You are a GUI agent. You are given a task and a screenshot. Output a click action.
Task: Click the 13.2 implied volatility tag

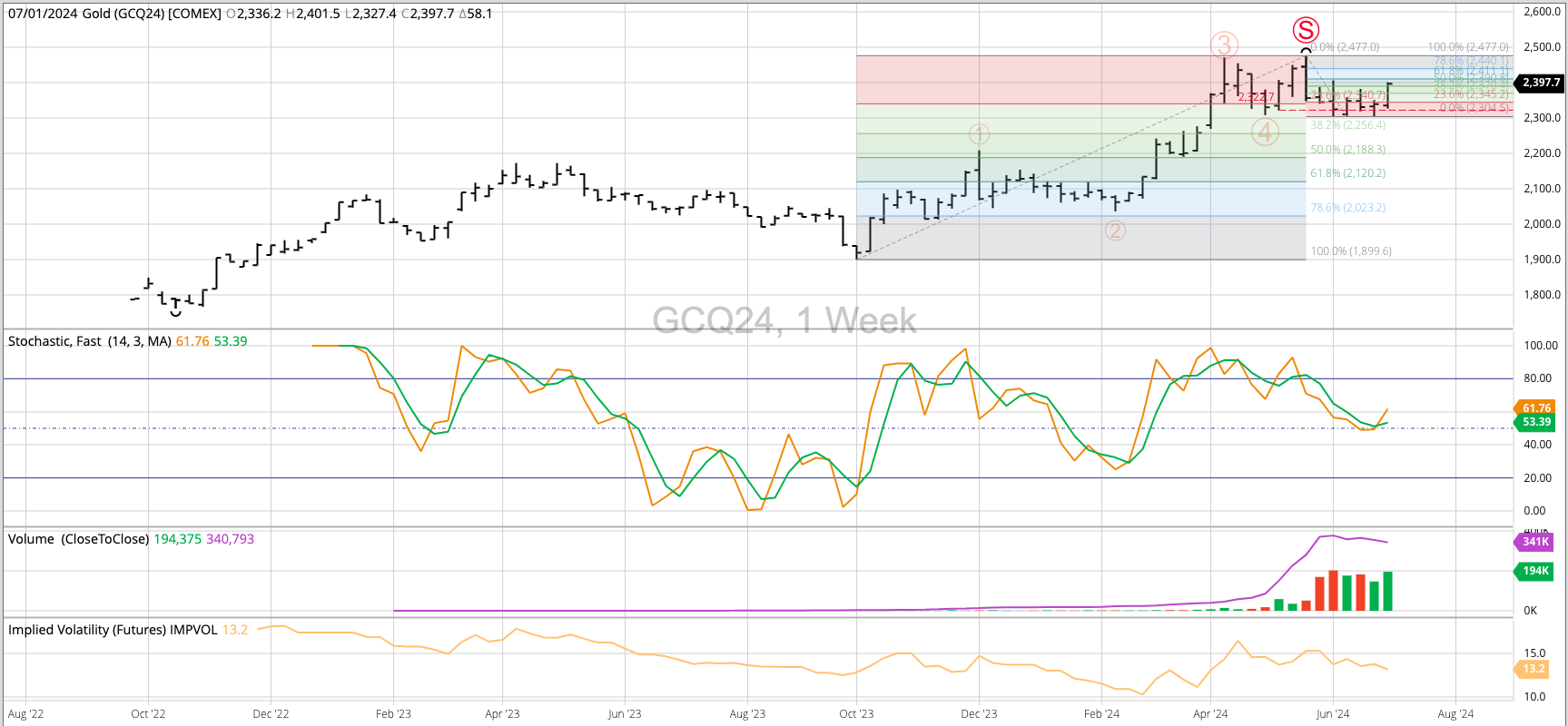coord(1533,669)
